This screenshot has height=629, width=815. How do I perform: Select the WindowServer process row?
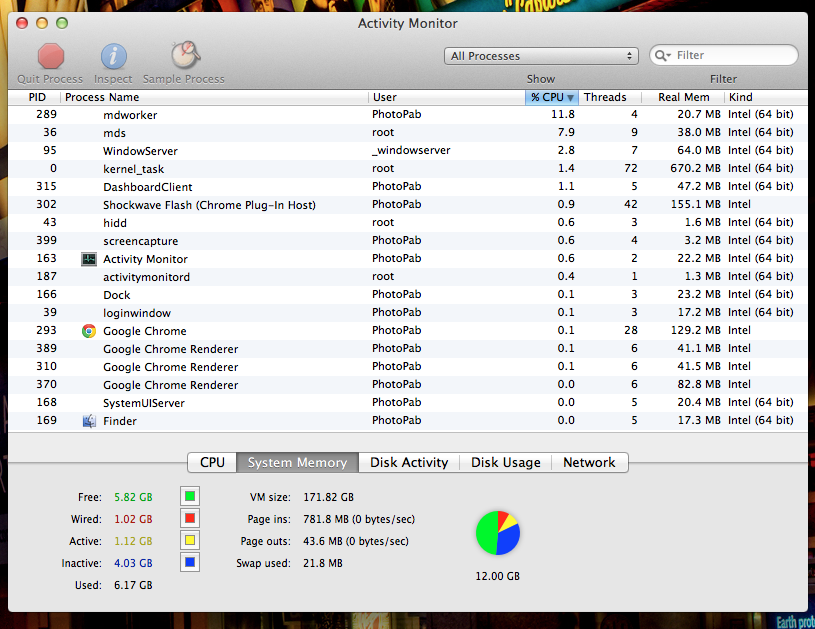(x=408, y=151)
